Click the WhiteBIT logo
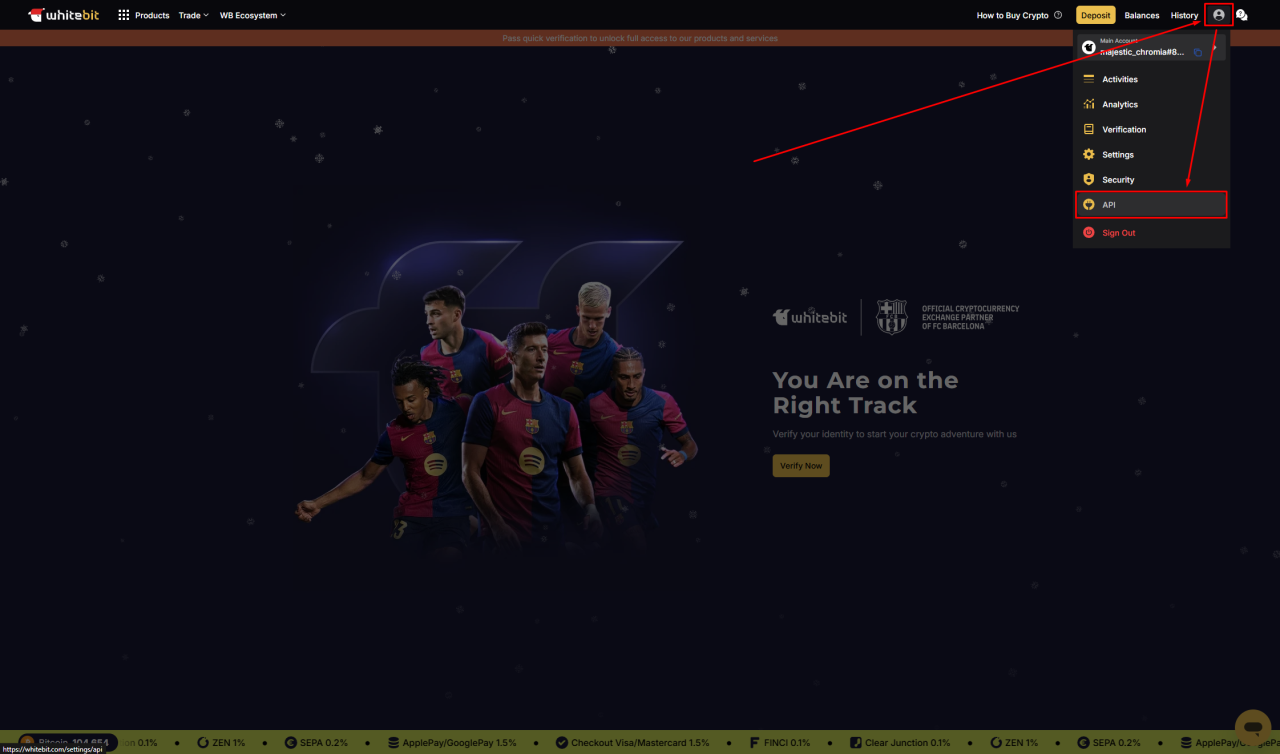 64,15
